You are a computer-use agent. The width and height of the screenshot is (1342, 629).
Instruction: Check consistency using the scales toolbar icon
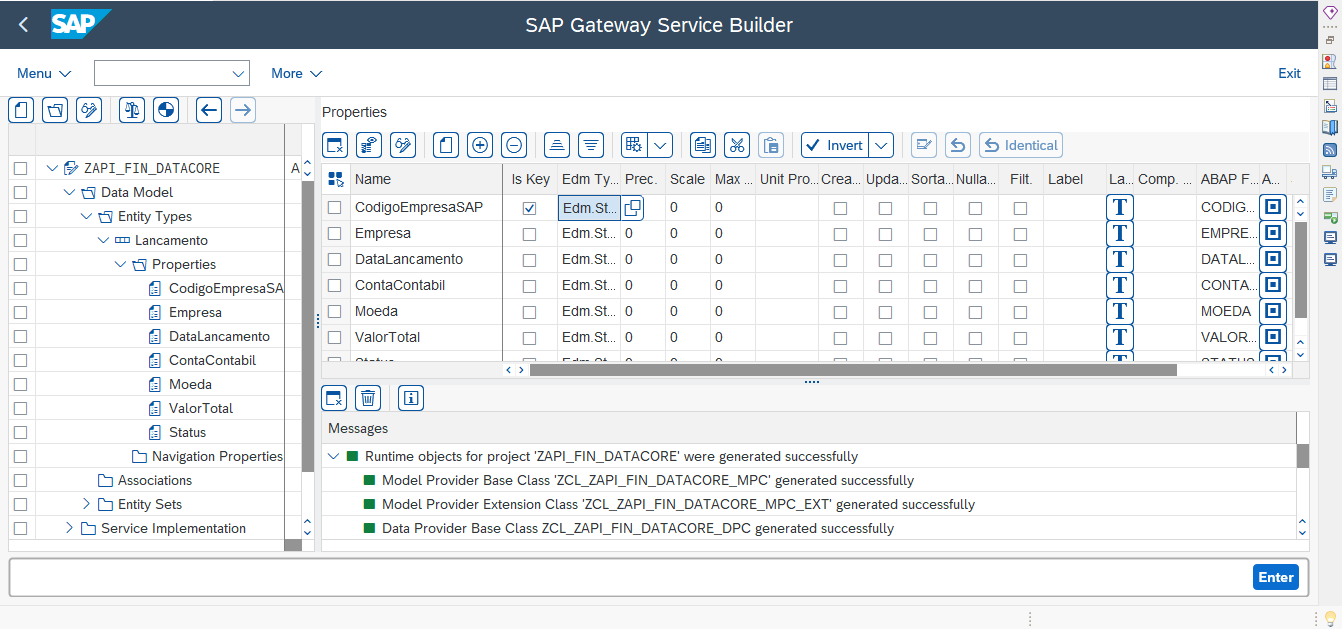131,110
